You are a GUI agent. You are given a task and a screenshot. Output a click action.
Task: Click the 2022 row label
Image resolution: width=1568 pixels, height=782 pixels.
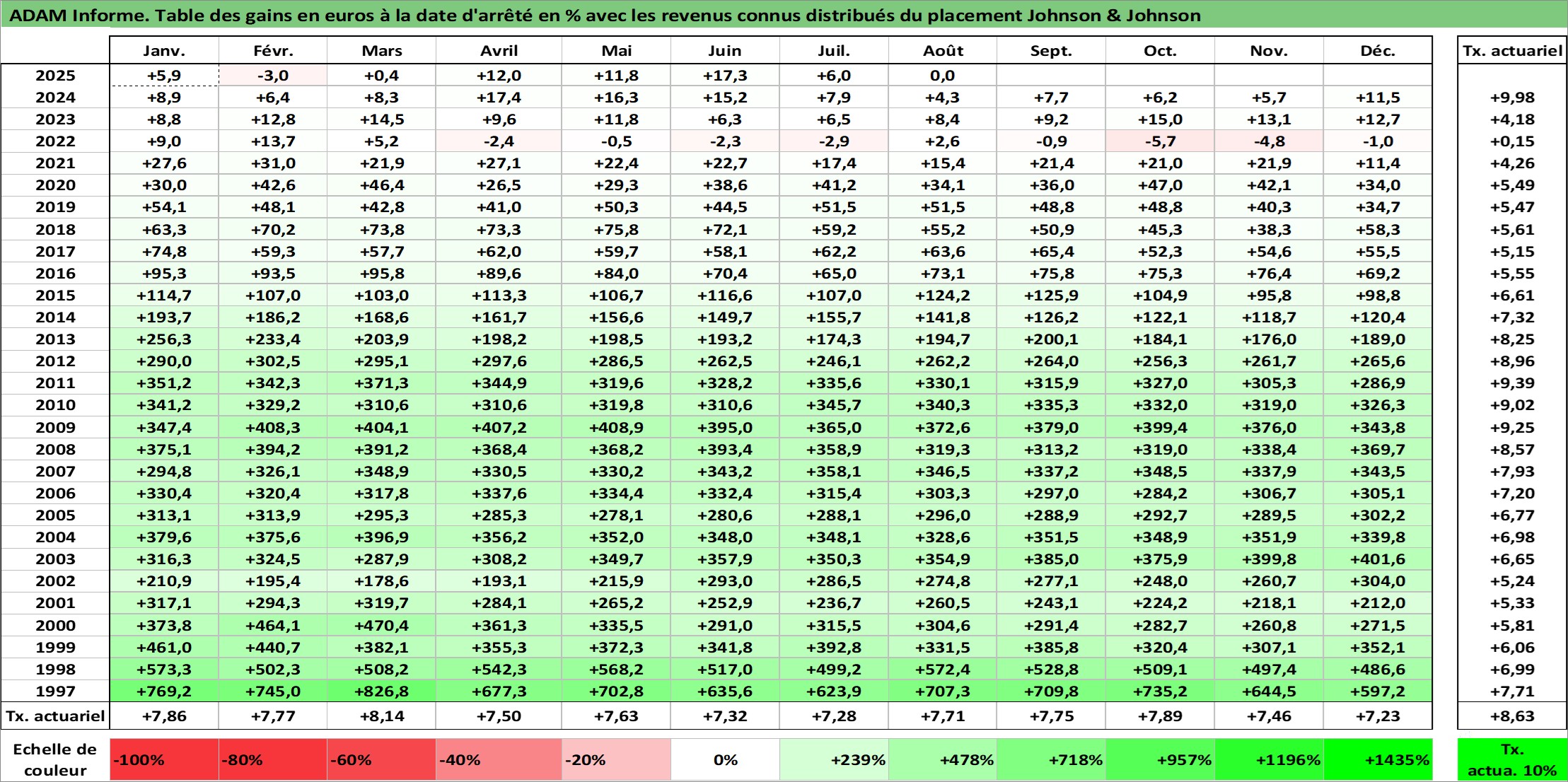[55, 141]
